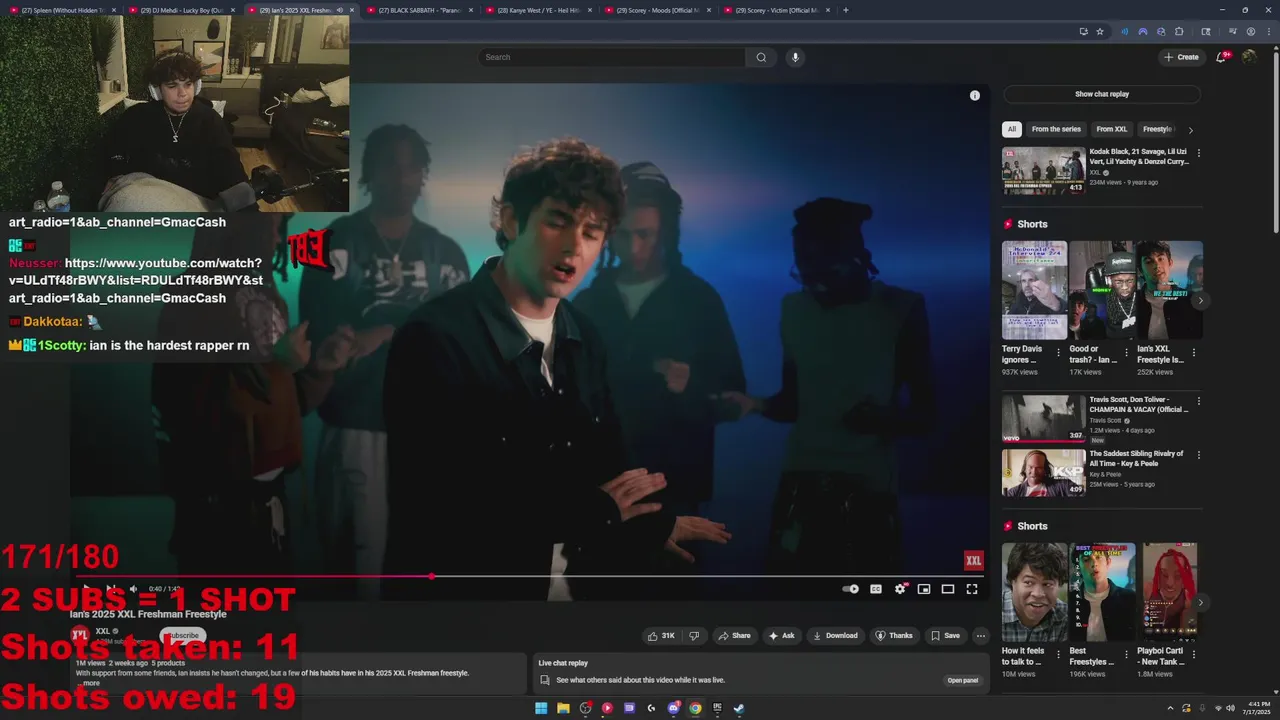Open 'How it feels to talk to' short
The image size is (1280, 720).
click(1034, 592)
